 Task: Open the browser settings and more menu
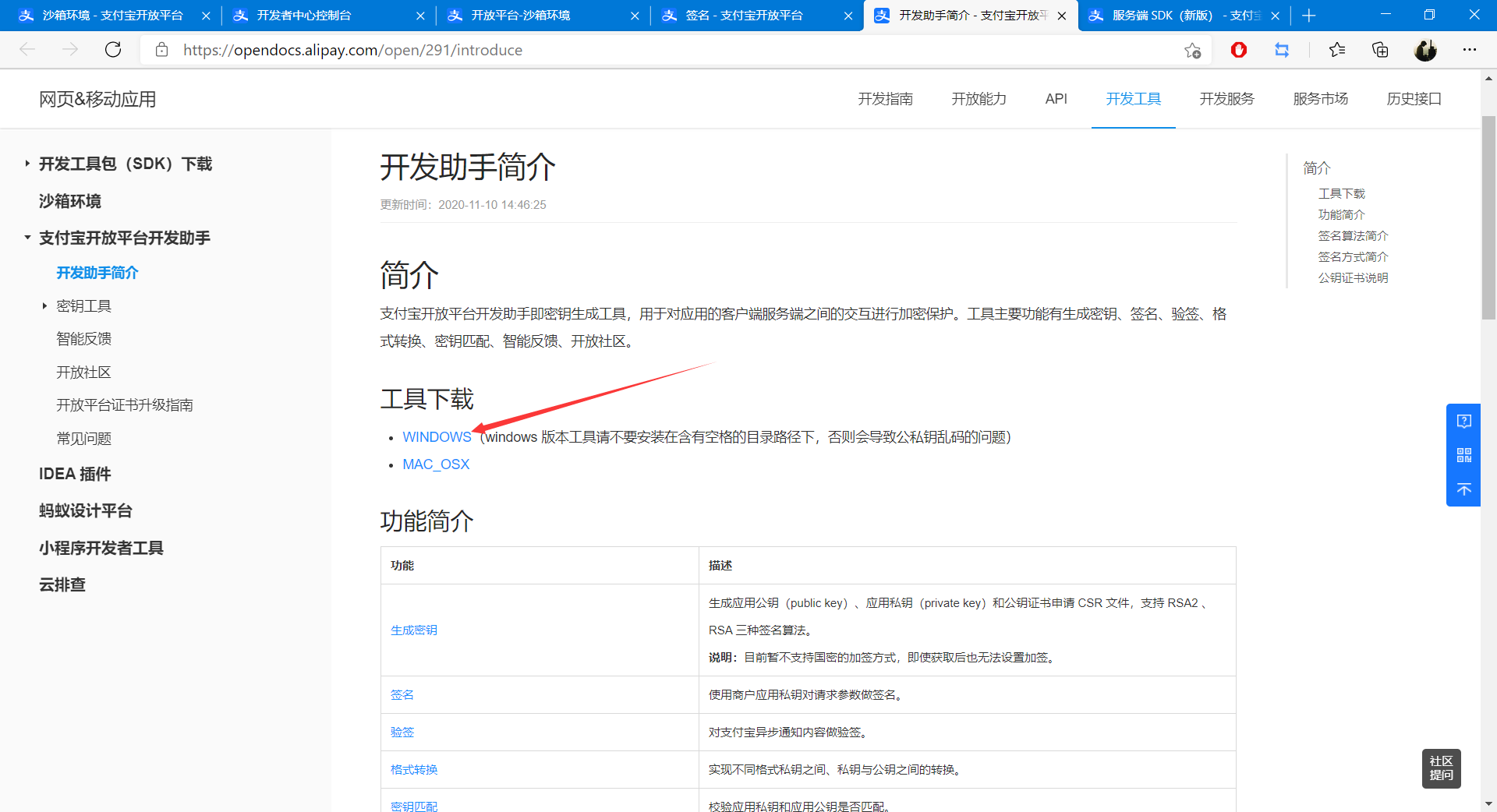[x=1470, y=50]
